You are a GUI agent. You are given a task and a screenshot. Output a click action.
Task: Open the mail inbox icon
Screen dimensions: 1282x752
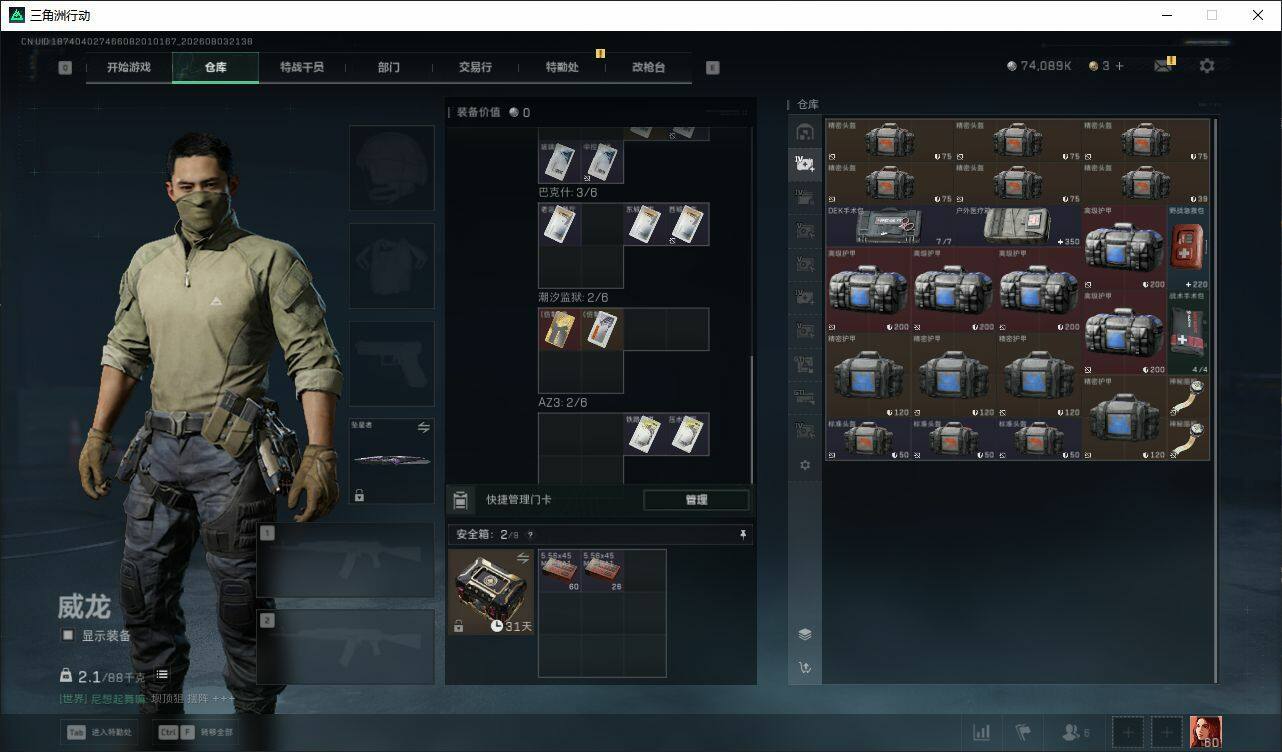(1163, 66)
